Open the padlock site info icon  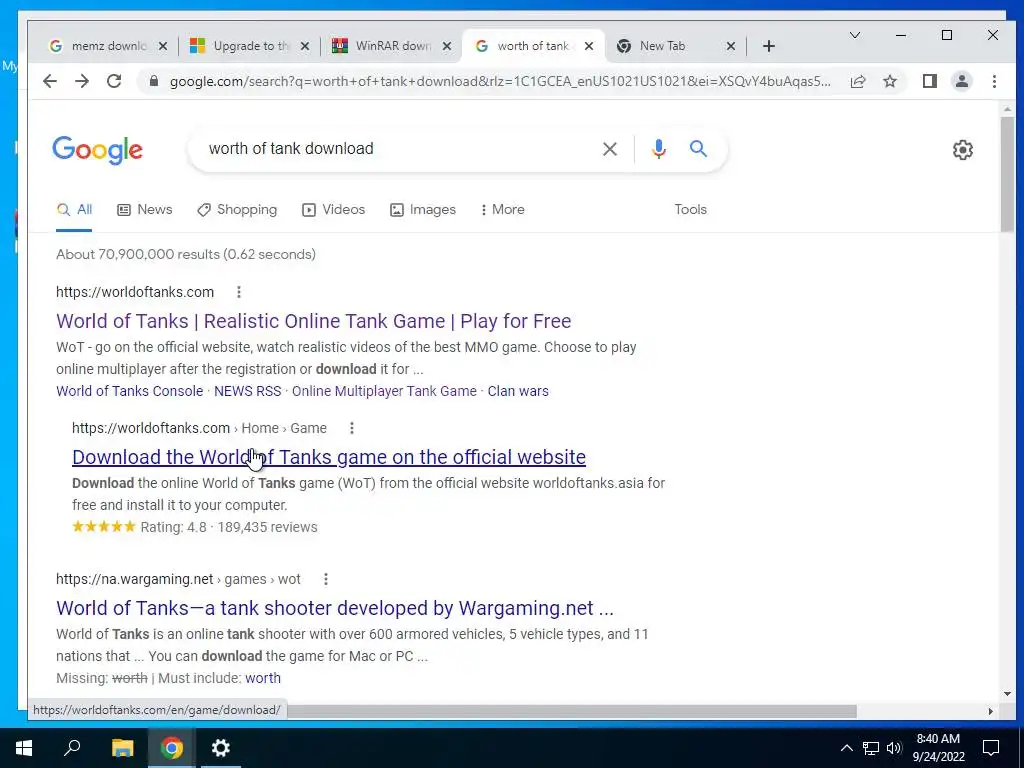pyautogui.click(x=154, y=81)
